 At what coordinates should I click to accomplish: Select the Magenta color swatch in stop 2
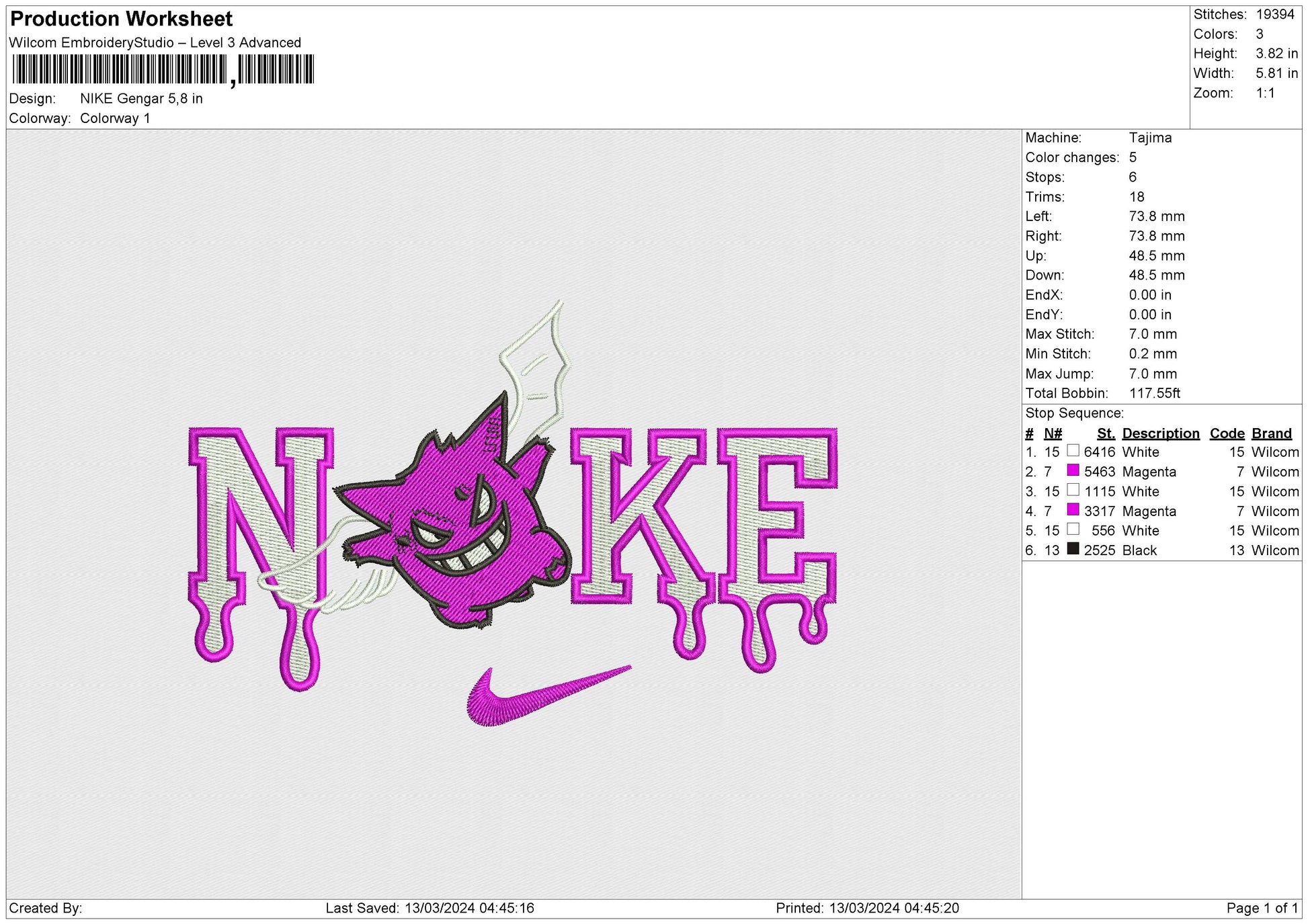(x=1073, y=472)
